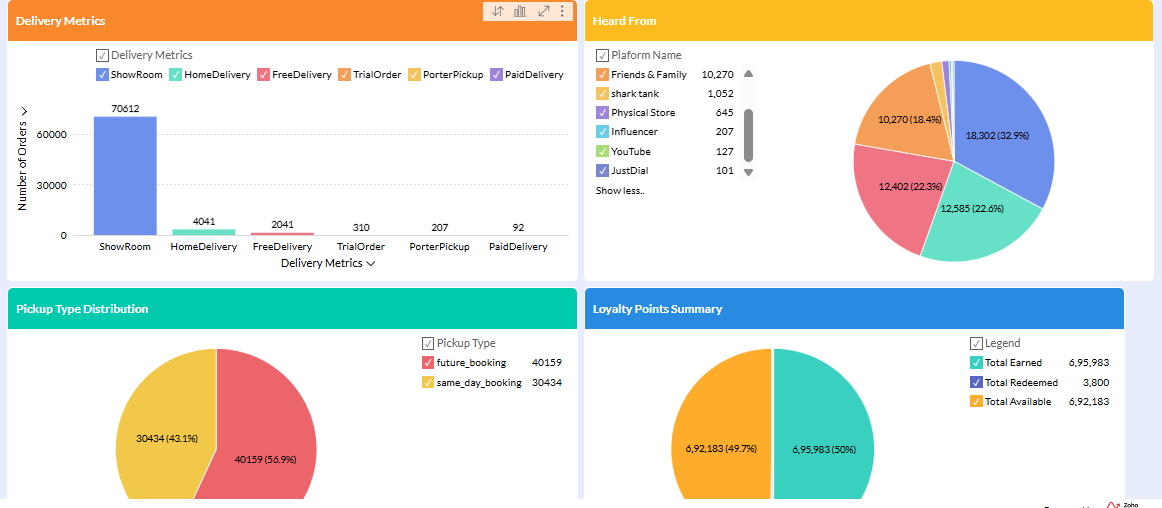The image size is (1162, 508).
Task: Click the Pickup Type Distribution panel title
Action: click(82, 309)
